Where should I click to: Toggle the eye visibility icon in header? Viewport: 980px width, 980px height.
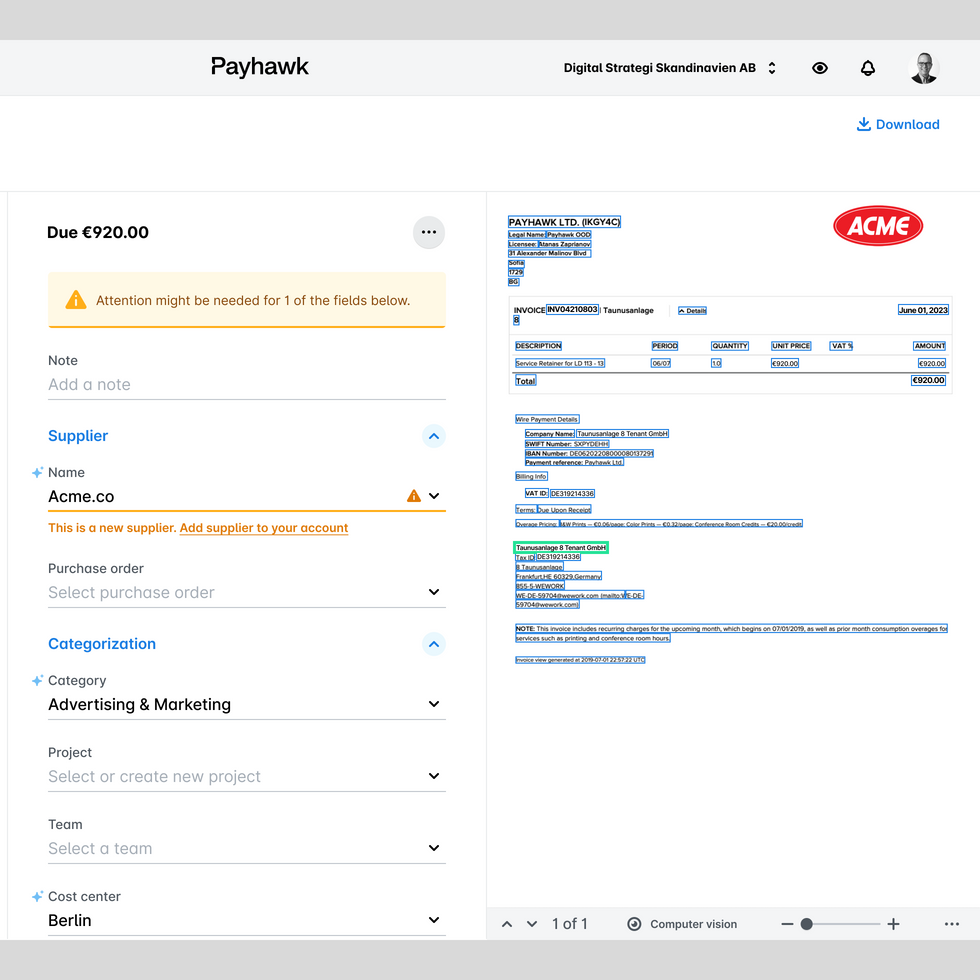tap(819, 68)
